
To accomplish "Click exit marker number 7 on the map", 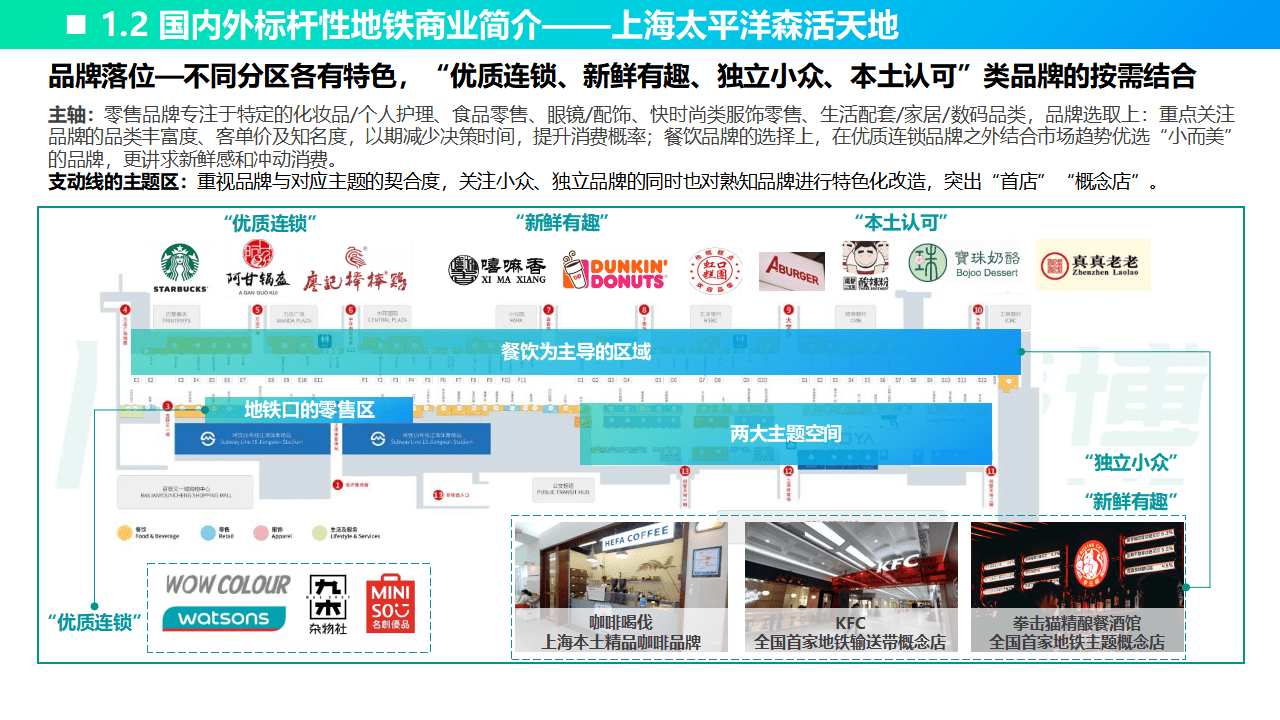I will pyautogui.click(x=548, y=309).
